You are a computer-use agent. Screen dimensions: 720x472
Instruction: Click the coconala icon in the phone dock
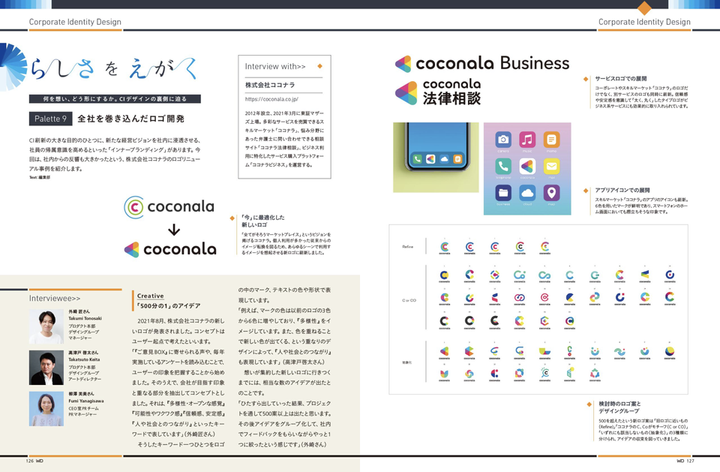click(431, 159)
